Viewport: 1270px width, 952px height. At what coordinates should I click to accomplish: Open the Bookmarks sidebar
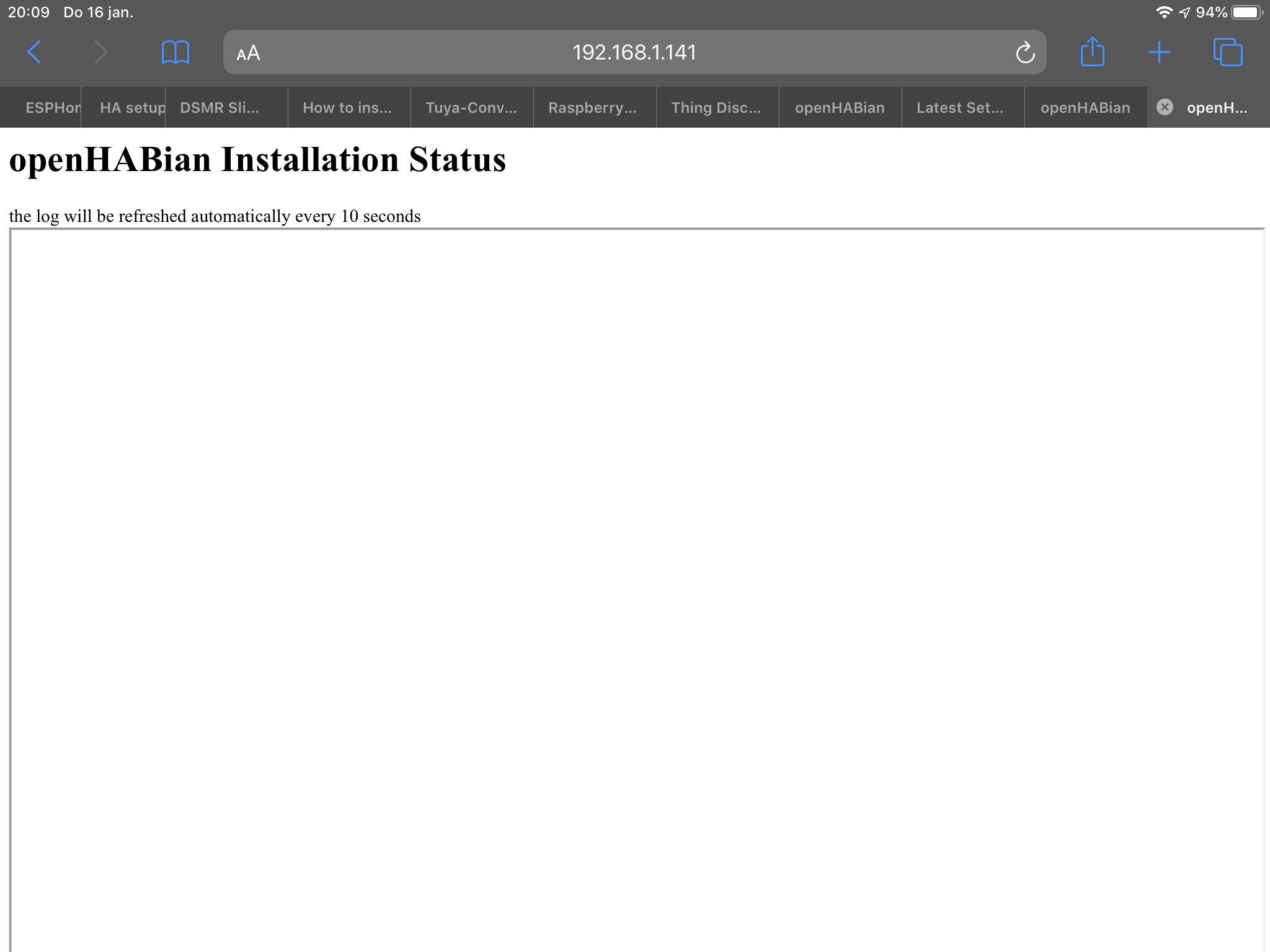[175, 52]
